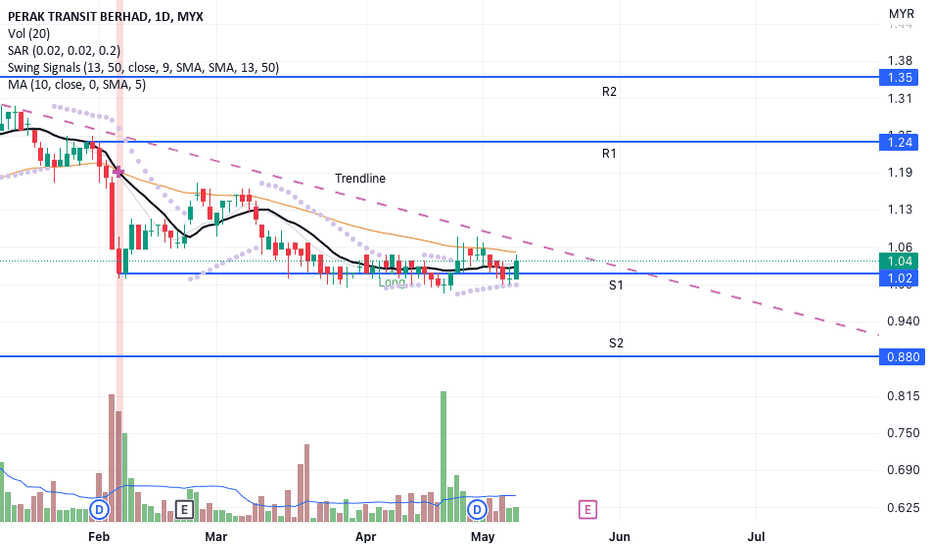Select the SAR (0.02, 0.02, 0.2) legend

(x=64, y=51)
